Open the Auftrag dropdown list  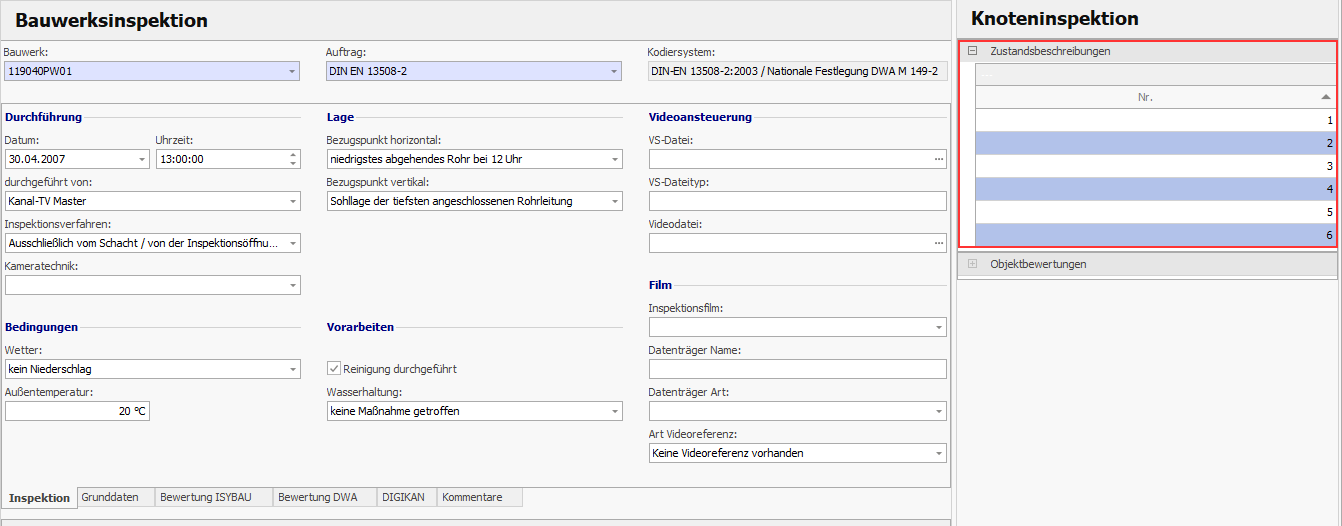(x=613, y=72)
